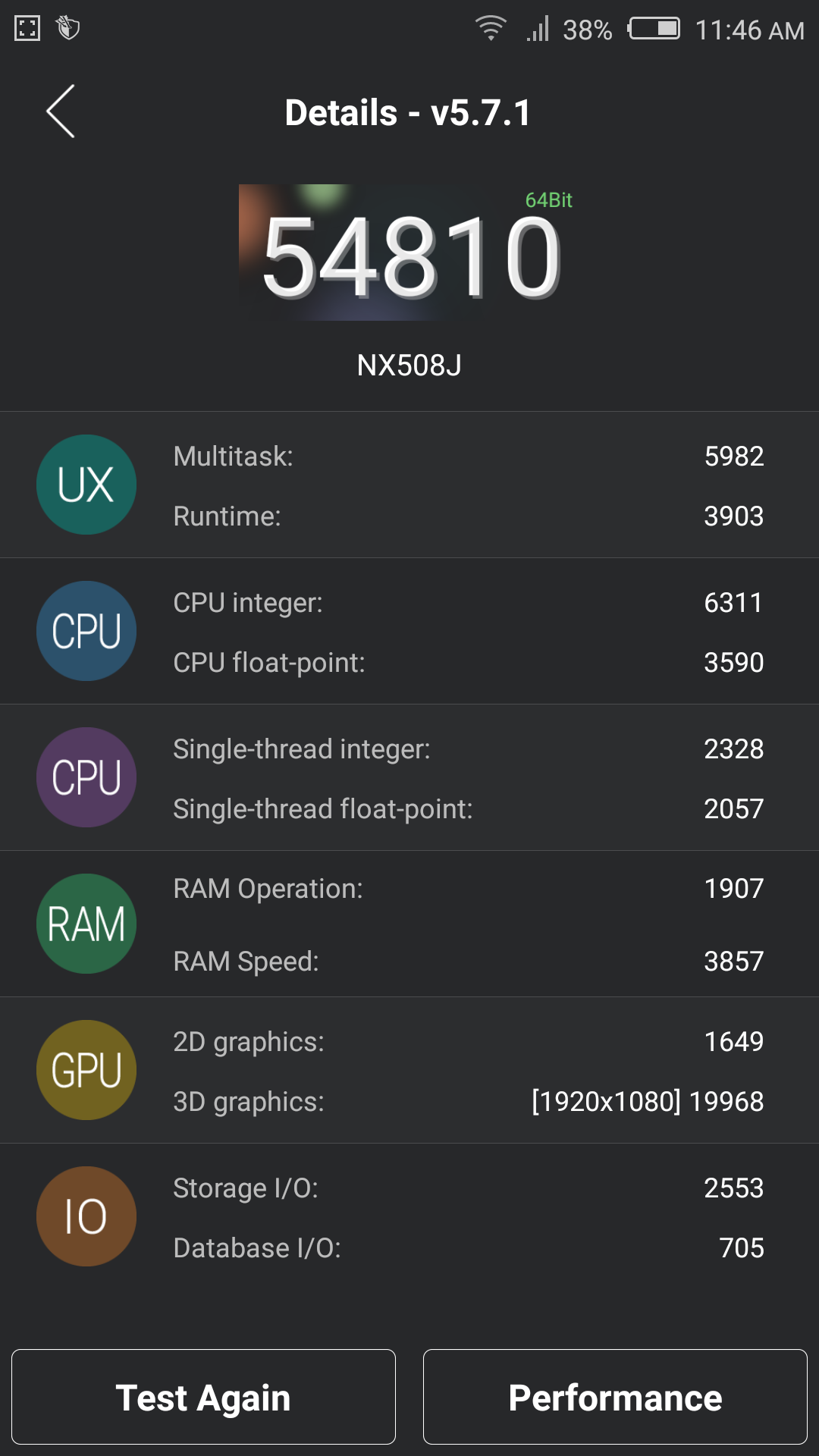Tap the Storage I/O score row
Image resolution: width=819 pixels, height=1456 pixels.
(x=468, y=1188)
